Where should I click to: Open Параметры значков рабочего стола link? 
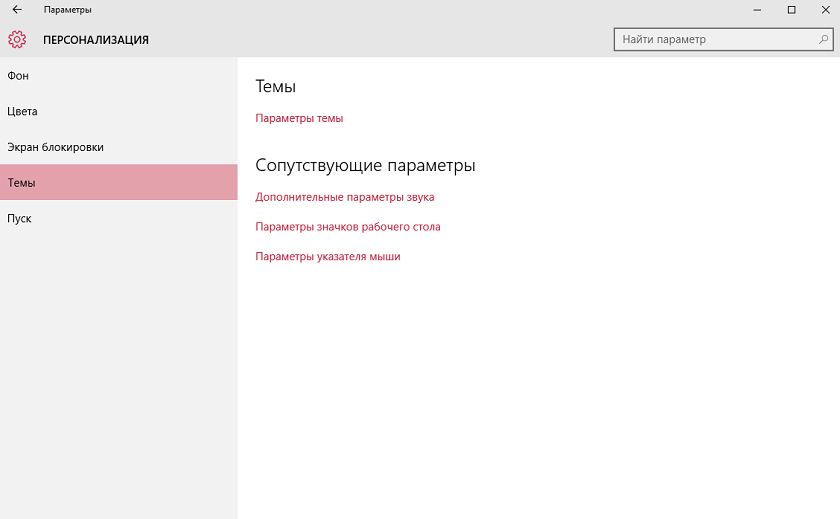point(348,227)
